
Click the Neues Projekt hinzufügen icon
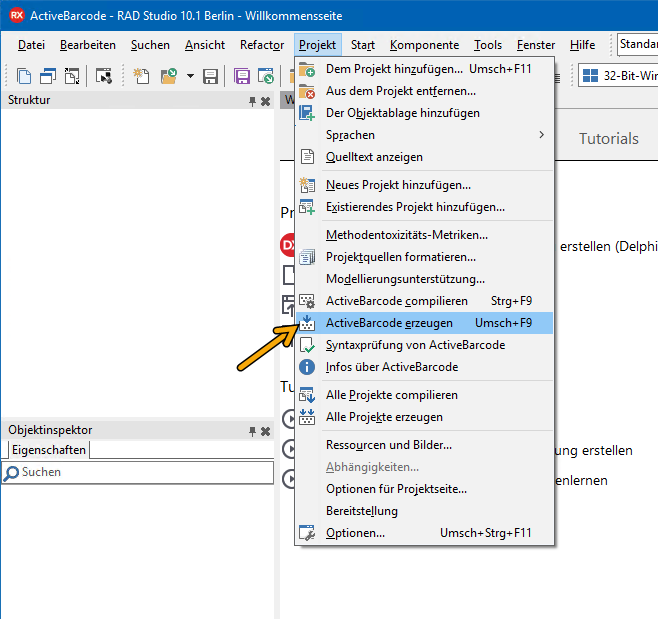pyautogui.click(x=307, y=185)
